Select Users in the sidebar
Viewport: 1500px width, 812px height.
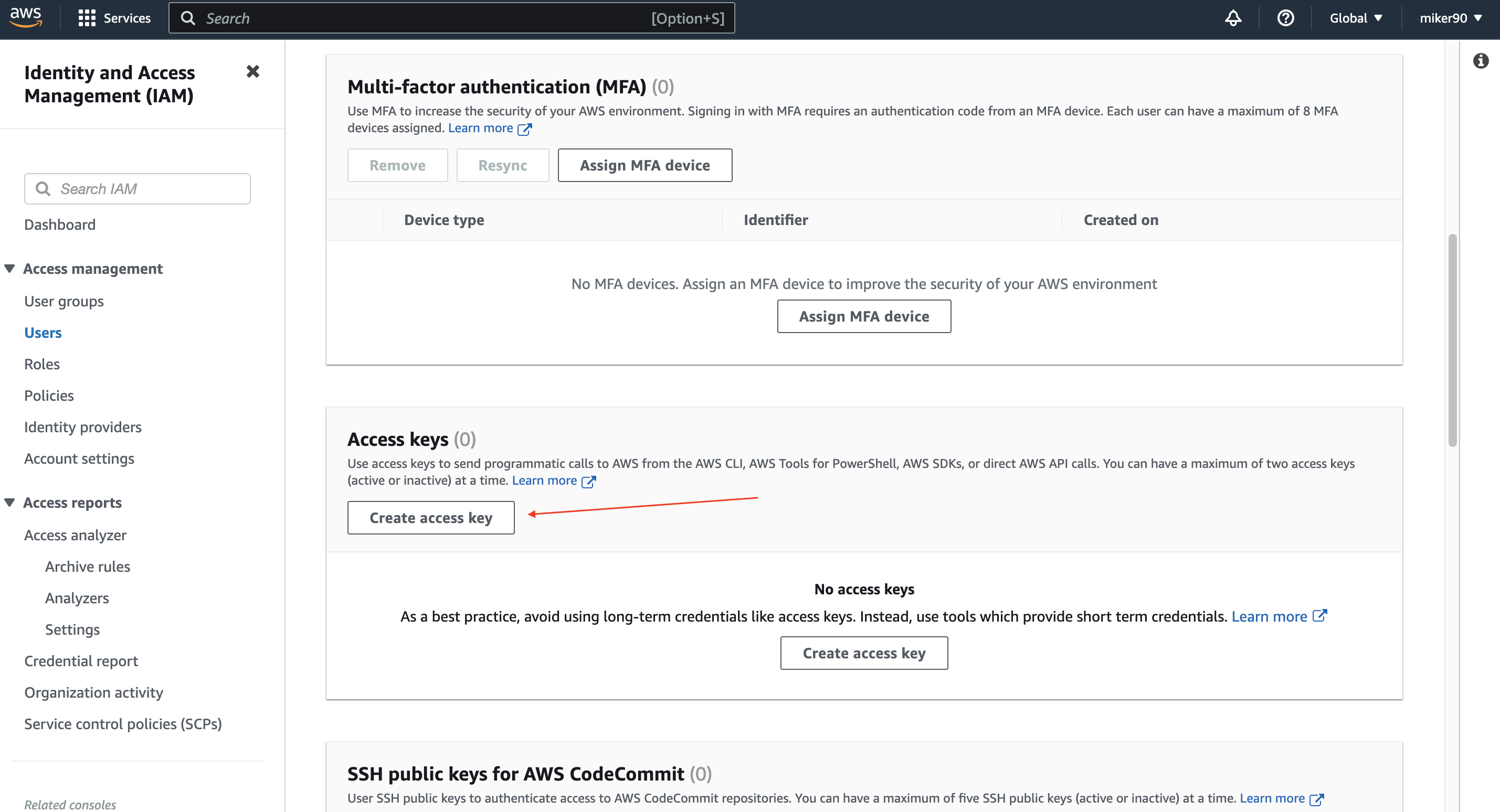point(43,333)
